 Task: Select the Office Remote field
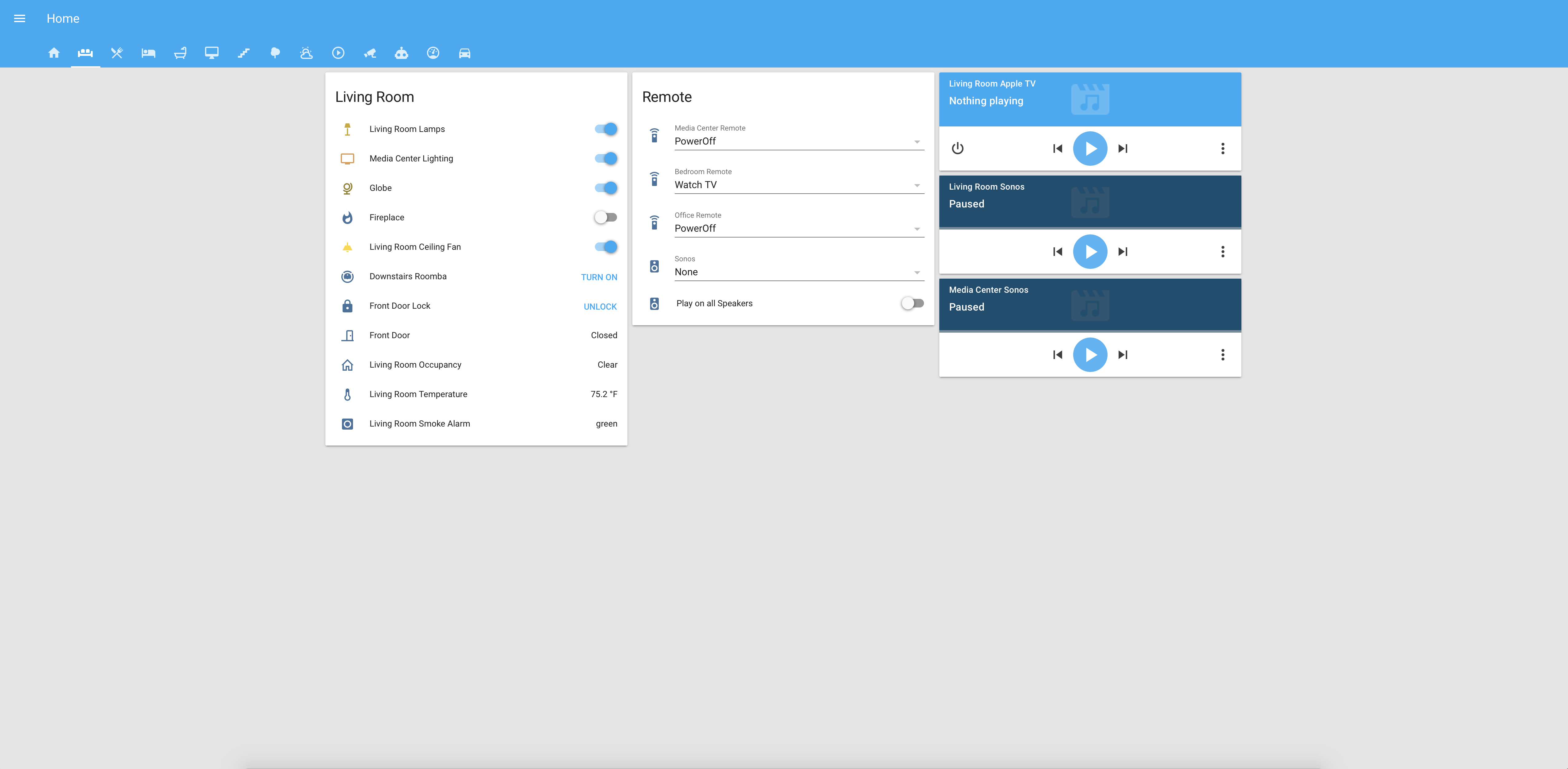coord(799,229)
